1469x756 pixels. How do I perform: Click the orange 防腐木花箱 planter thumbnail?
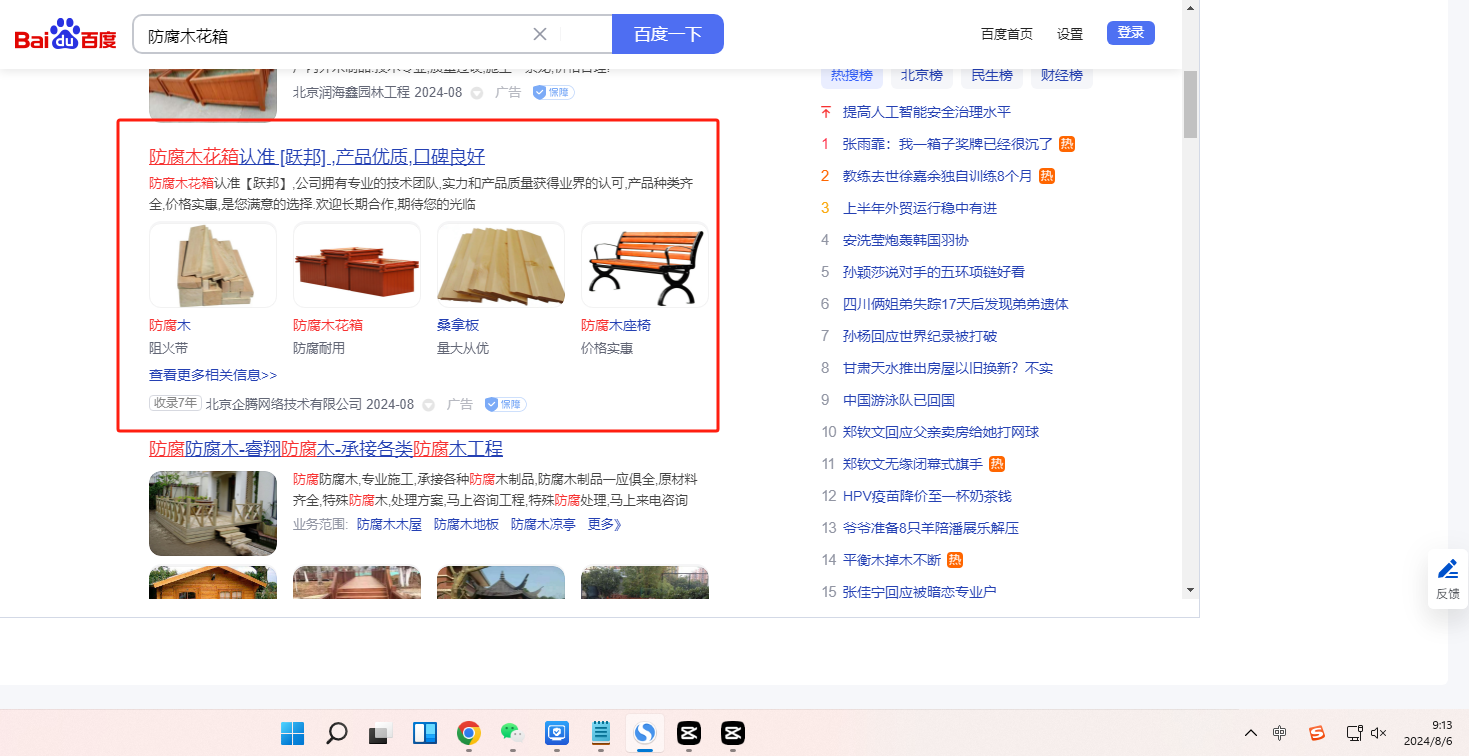pyautogui.click(x=357, y=265)
